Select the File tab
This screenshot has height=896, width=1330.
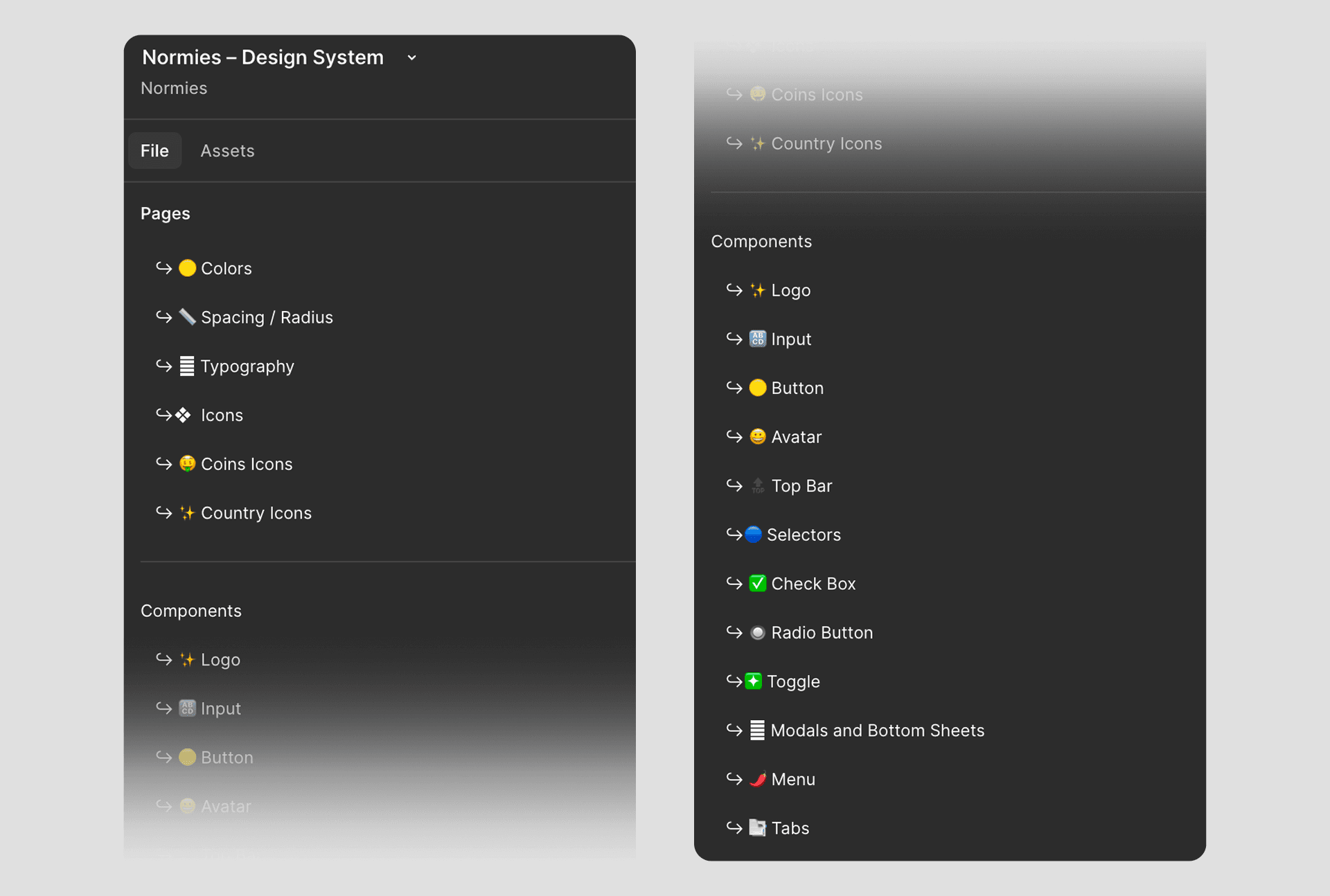click(x=154, y=151)
